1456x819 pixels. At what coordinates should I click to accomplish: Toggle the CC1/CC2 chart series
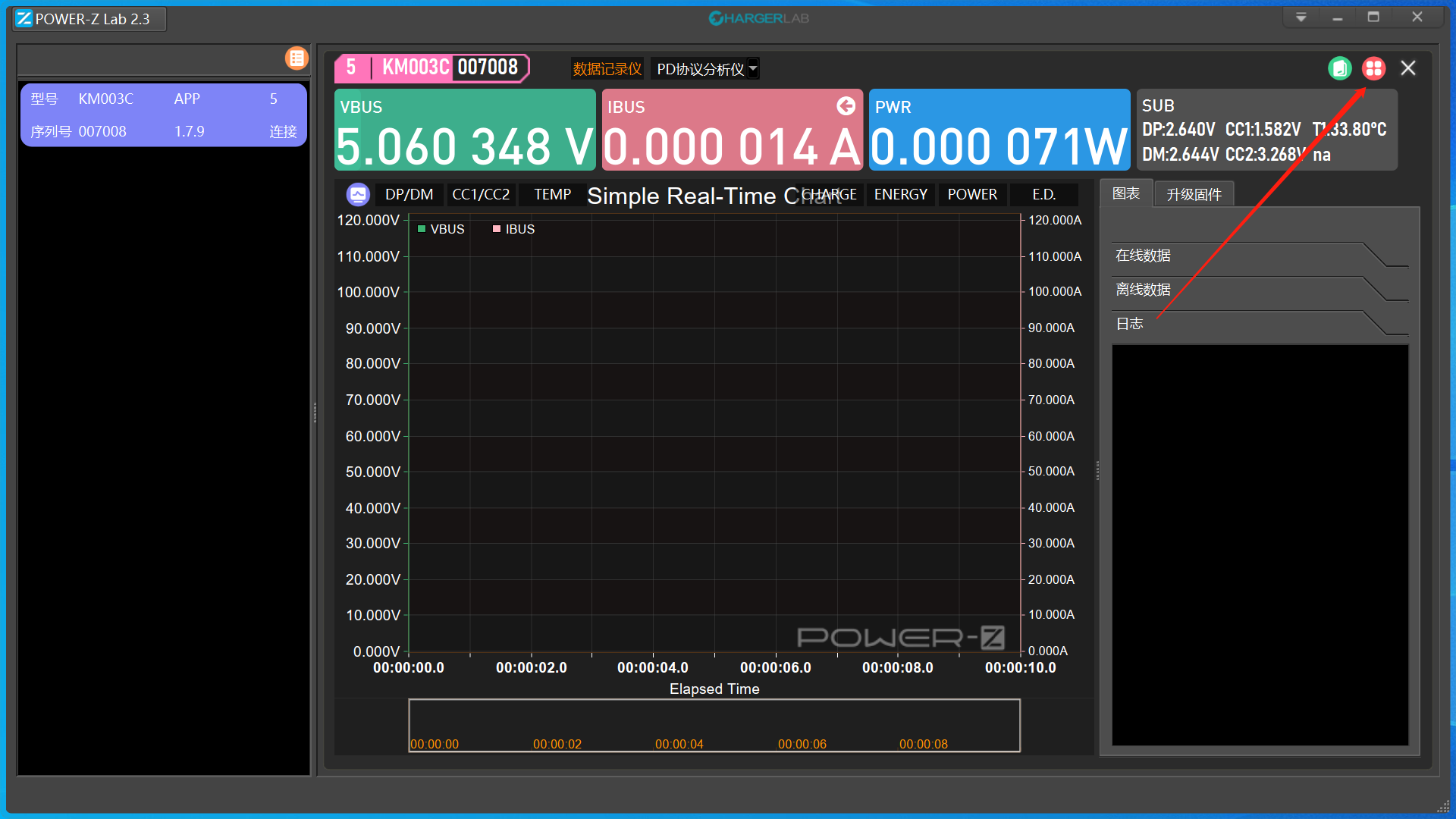481,195
